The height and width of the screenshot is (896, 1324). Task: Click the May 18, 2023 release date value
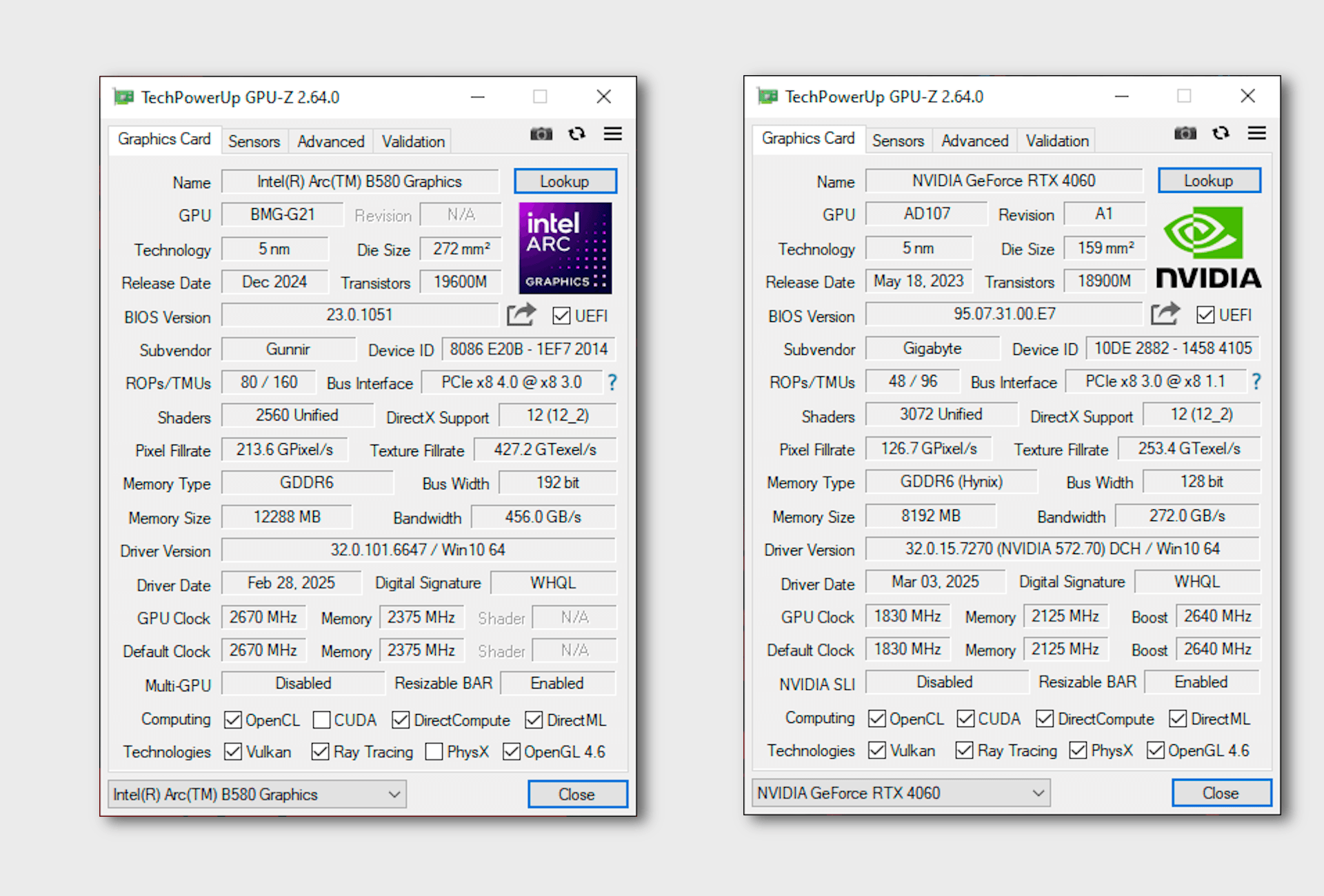(x=919, y=281)
